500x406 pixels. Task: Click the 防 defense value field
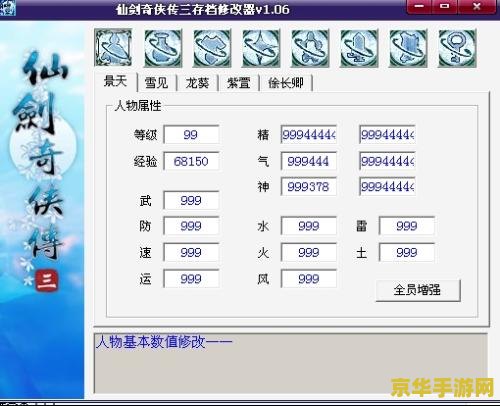click(x=191, y=226)
